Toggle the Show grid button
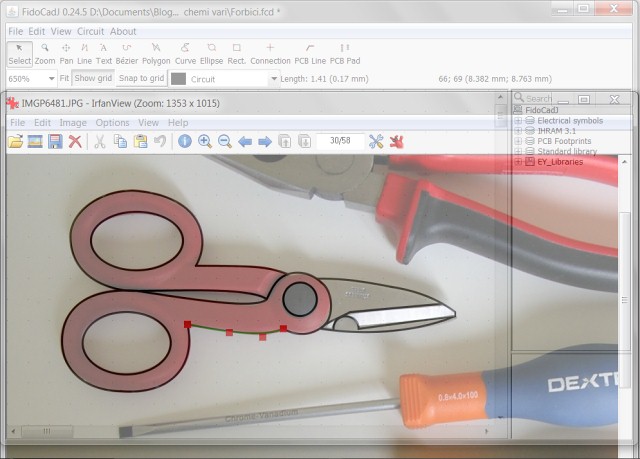The image size is (640, 459). pos(93,78)
